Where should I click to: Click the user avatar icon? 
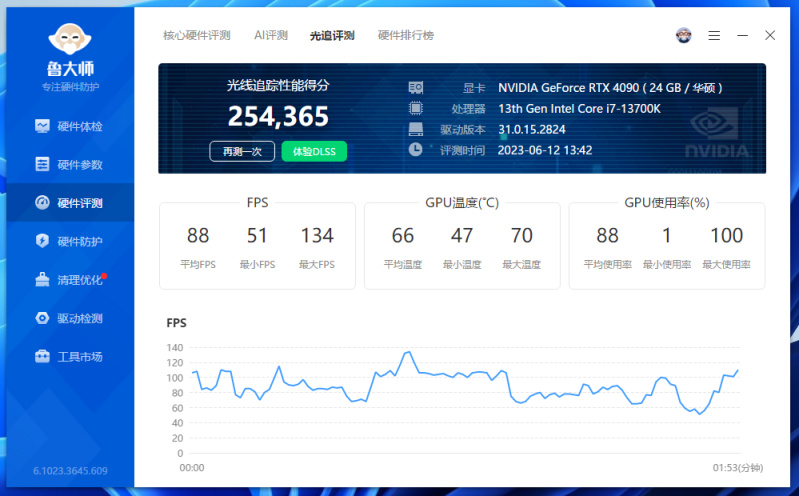[x=683, y=35]
